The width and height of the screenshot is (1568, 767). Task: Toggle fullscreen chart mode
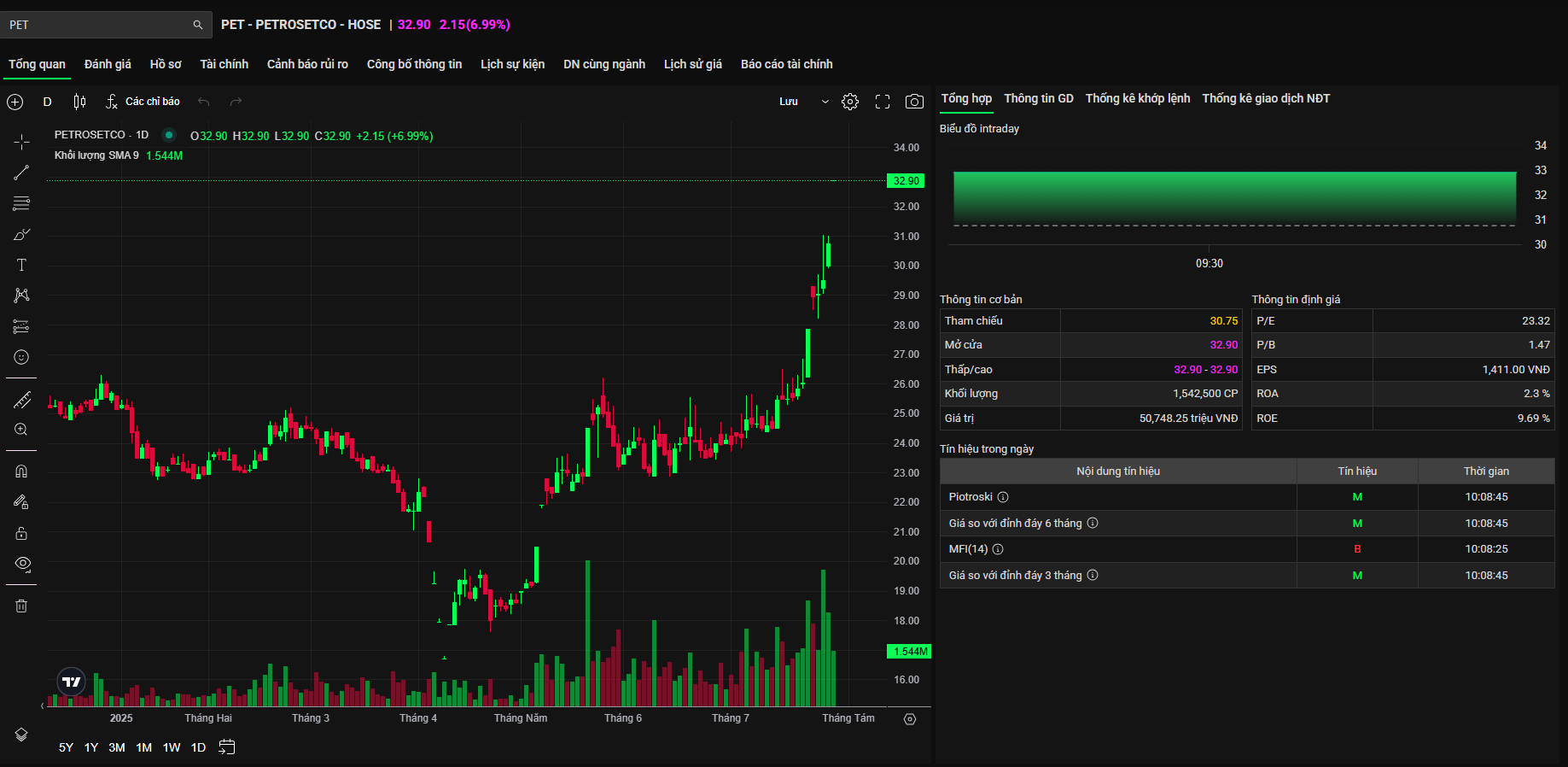click(x=883, y=102)
